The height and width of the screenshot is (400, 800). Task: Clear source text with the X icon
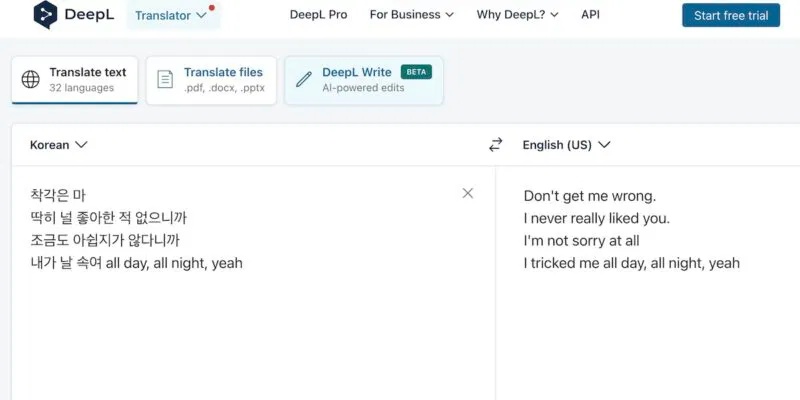(468, 193)
